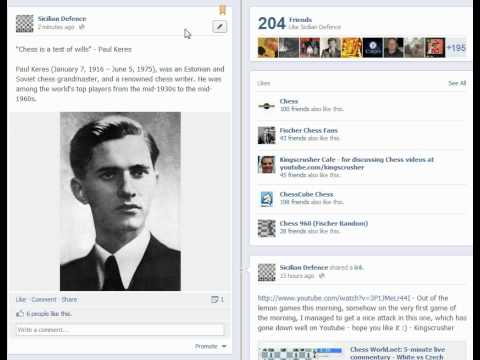Click the thumbs-up likes icon under the post
This screenshot has height=360, width=480.
coord(20,313)
